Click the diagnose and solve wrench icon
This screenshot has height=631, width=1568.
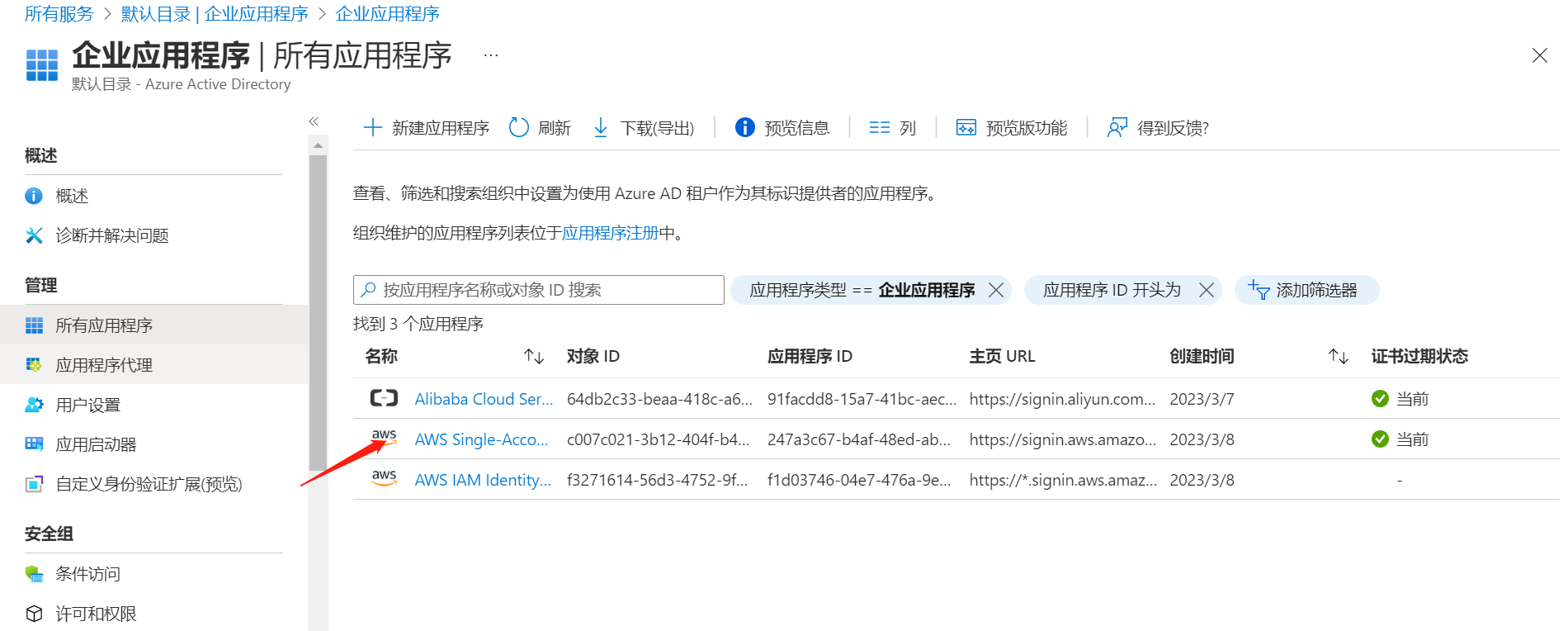[x=34, y=235]
